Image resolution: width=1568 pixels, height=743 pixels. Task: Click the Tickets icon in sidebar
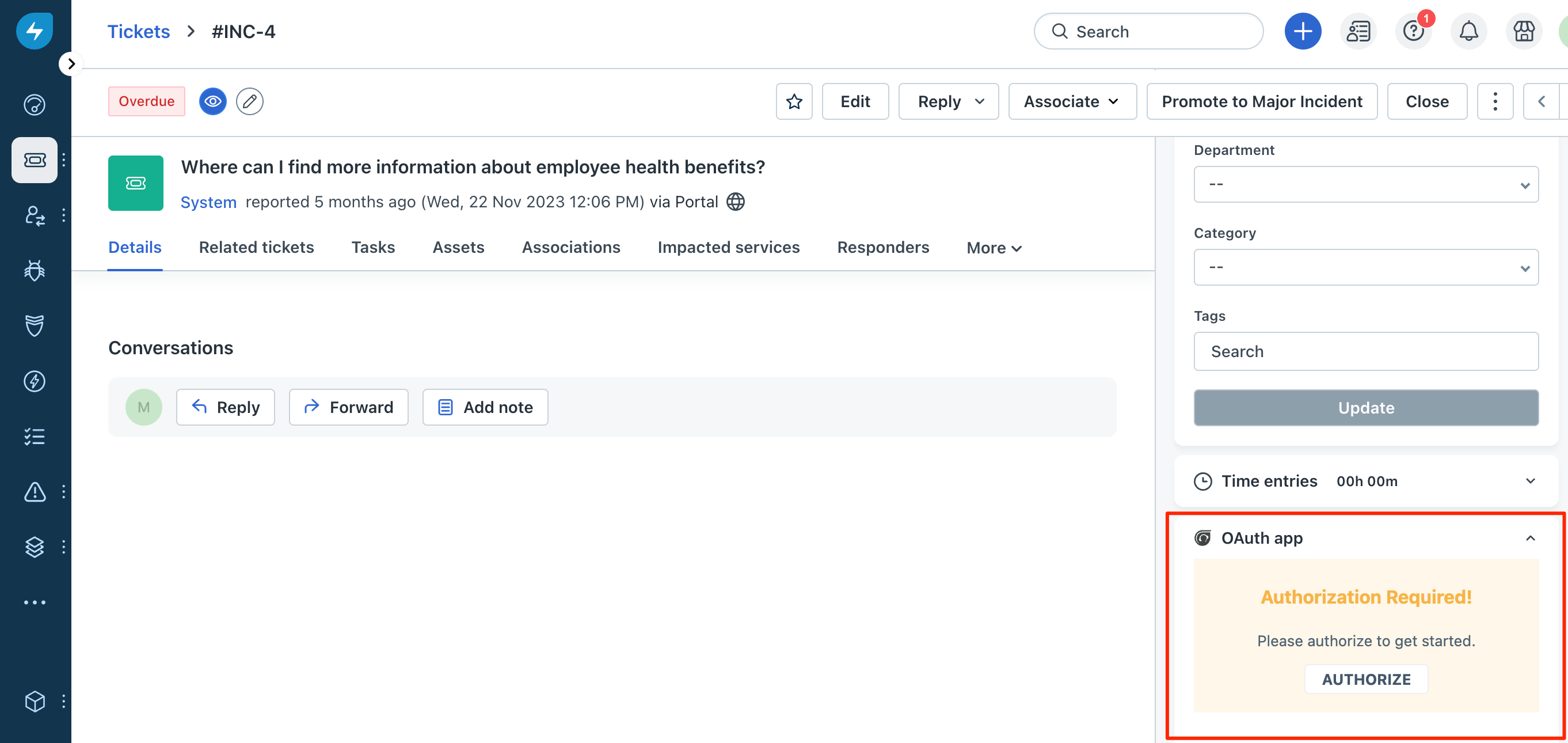(35, 159)
